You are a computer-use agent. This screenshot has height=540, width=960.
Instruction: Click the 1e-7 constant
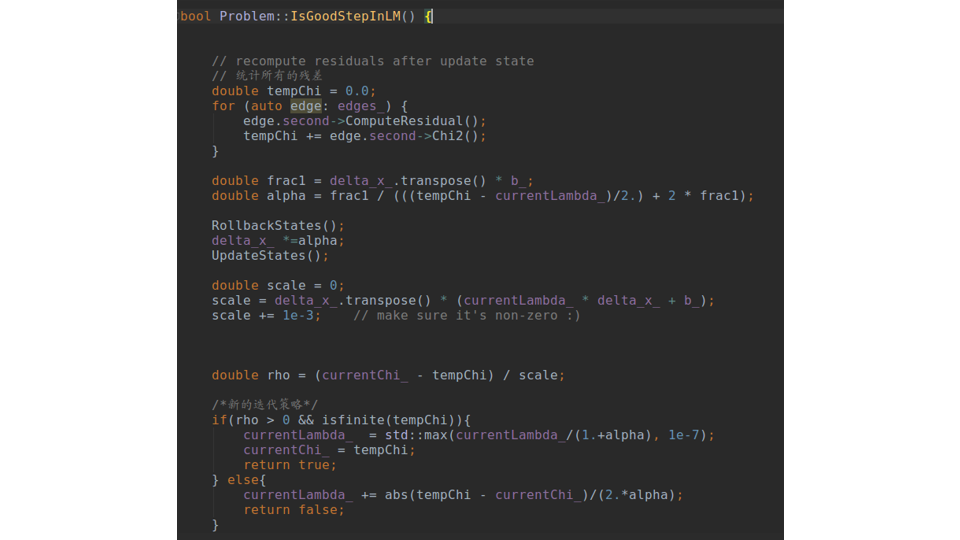pos(684,435)
